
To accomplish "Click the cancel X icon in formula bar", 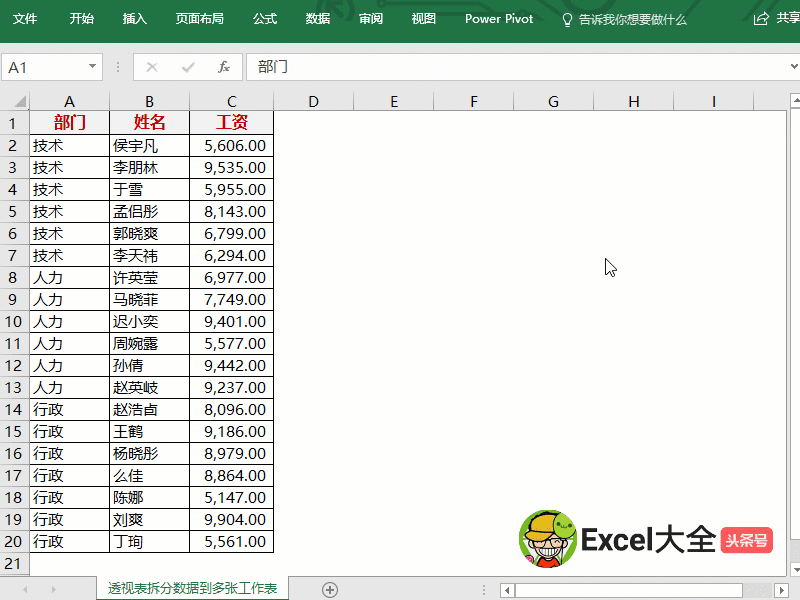I will pos(152,67).
